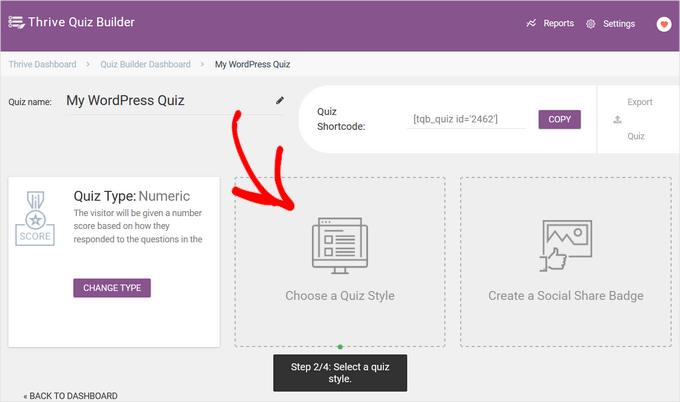Click the heart icon in the header
The width and height of the screenshot is (680, 402).
coord(663,23)
